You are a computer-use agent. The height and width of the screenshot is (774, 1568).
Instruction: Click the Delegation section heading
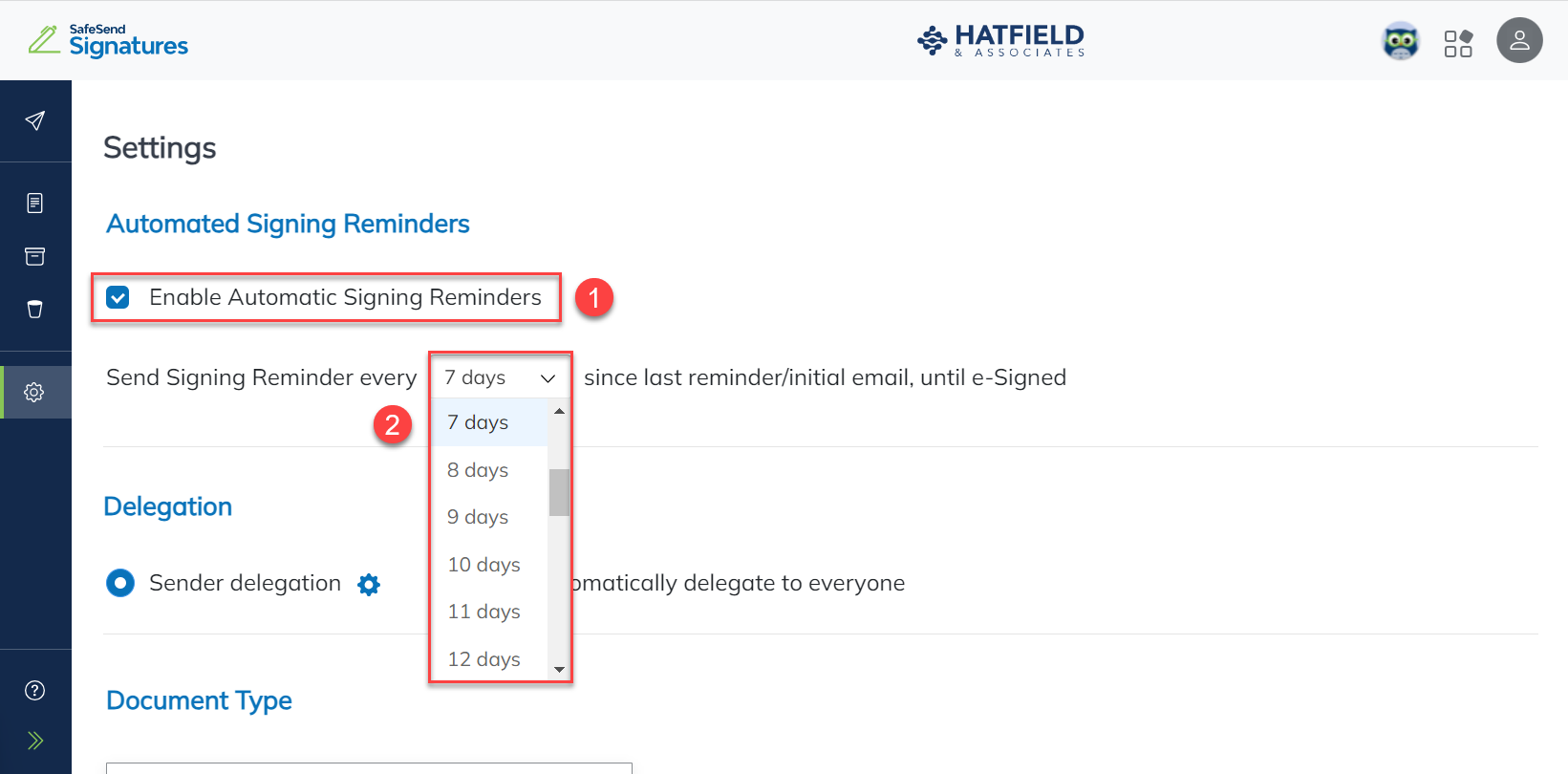coord(168,506)
